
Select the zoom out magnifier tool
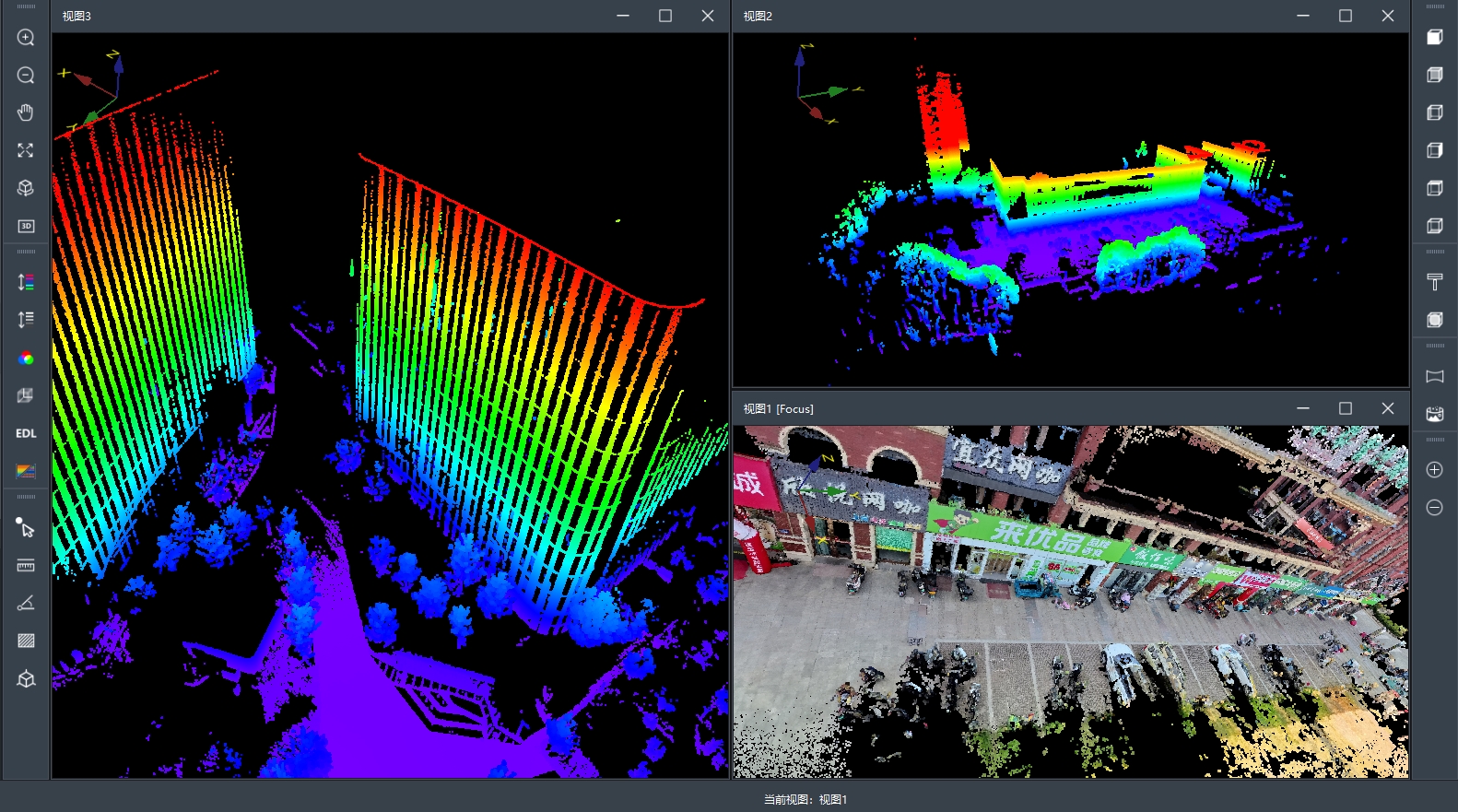pyautogui.click(x=26, y=76)
